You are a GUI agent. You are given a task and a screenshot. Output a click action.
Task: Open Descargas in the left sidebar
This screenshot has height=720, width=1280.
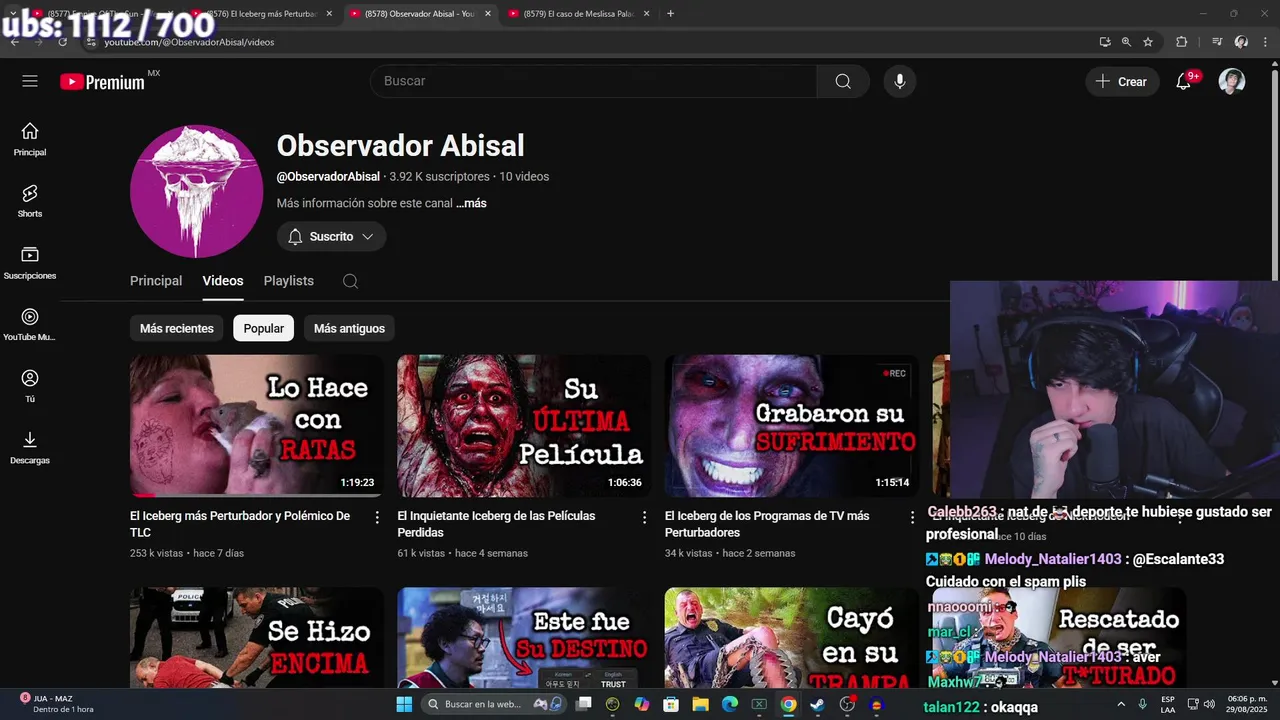coord(30,447)
